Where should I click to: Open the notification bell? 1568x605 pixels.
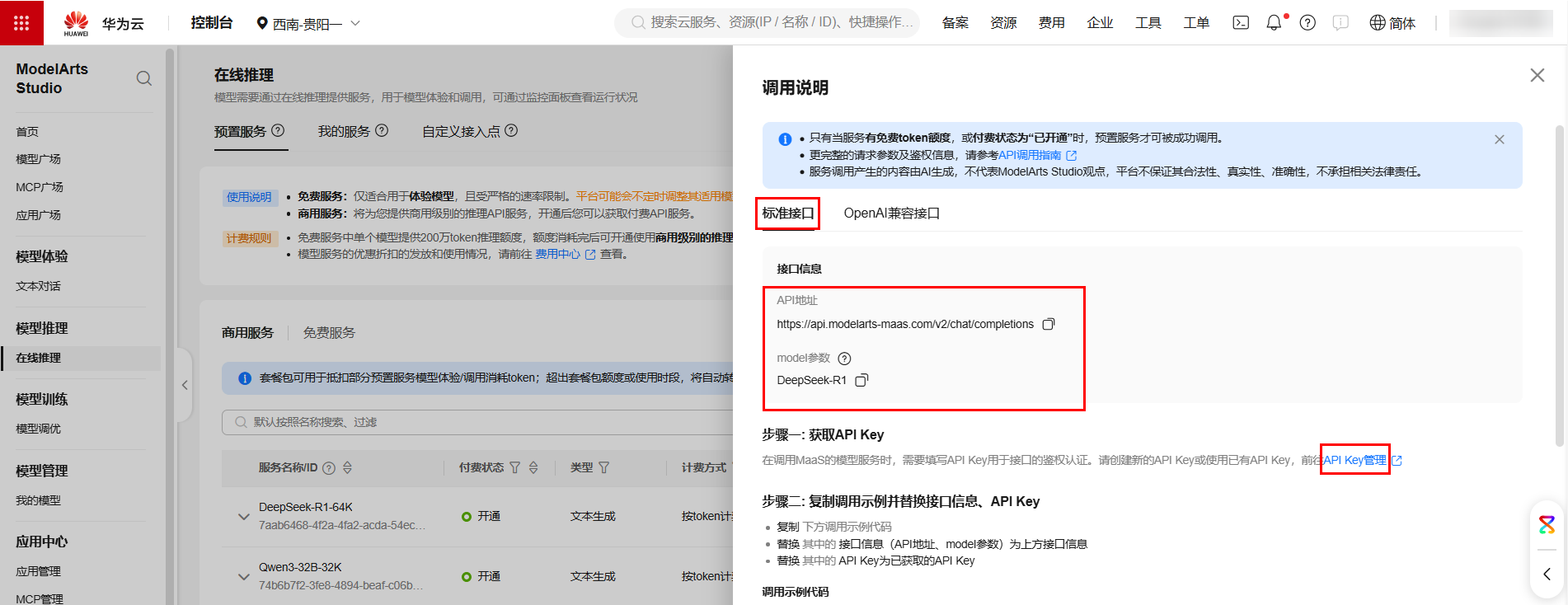tap(1274, 23)
